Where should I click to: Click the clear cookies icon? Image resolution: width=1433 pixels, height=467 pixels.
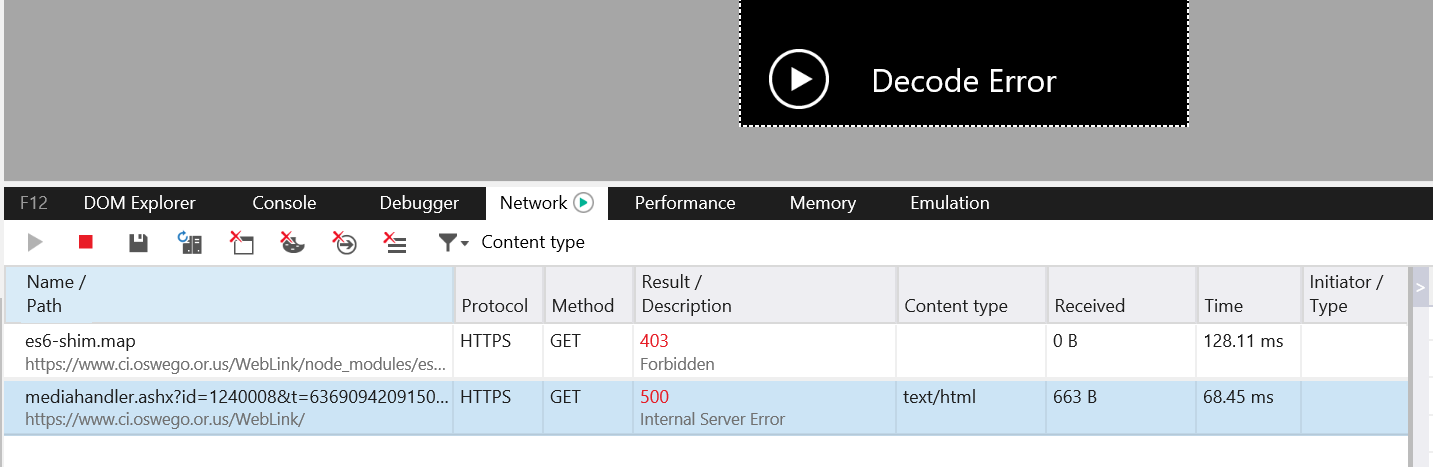(x=292, y=242)
